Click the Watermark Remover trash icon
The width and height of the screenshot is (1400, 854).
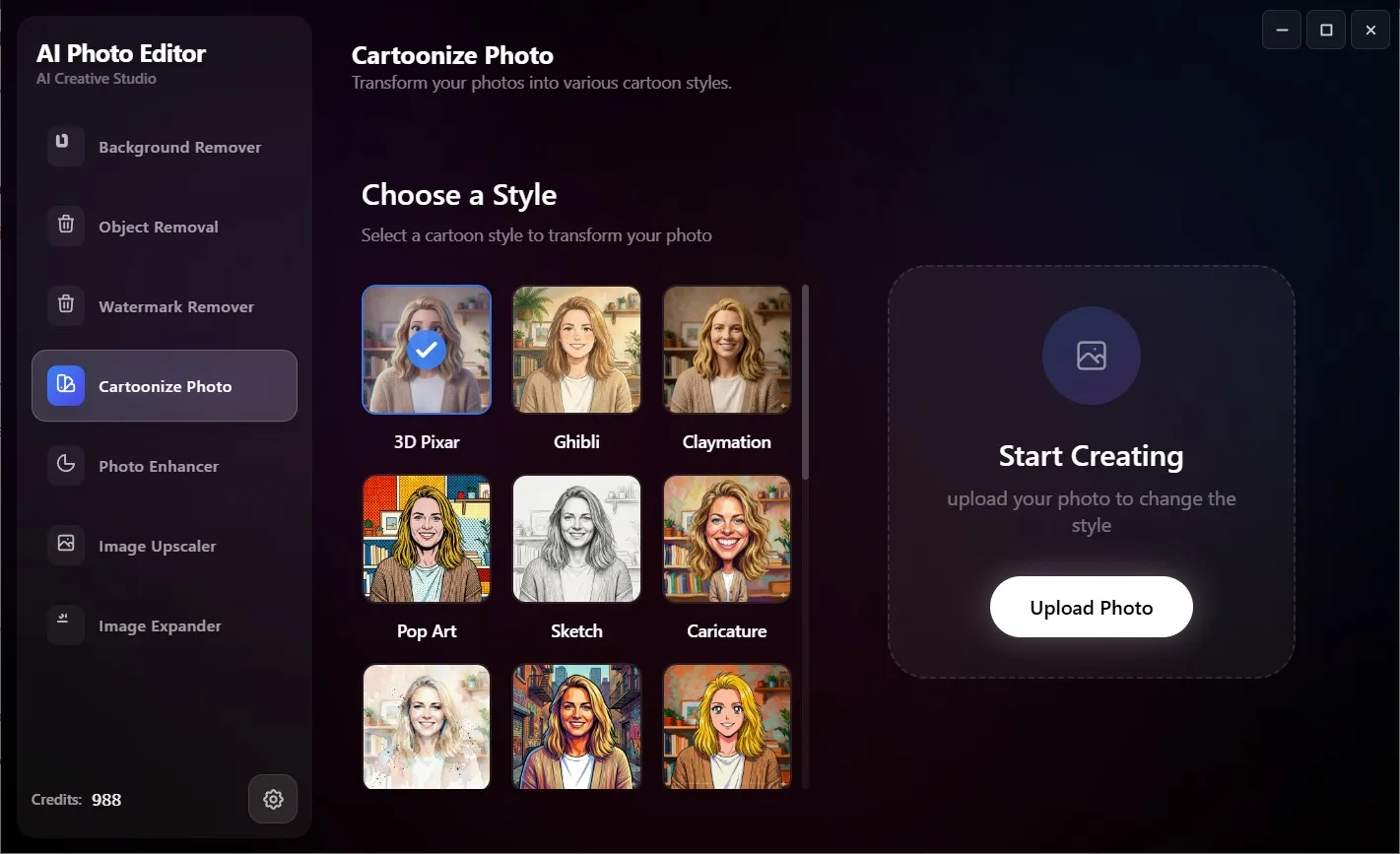[x=66, y=306]
